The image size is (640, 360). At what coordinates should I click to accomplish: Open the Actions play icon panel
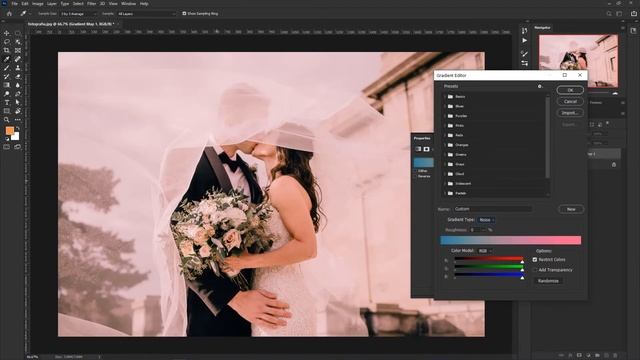click(524, 40)
